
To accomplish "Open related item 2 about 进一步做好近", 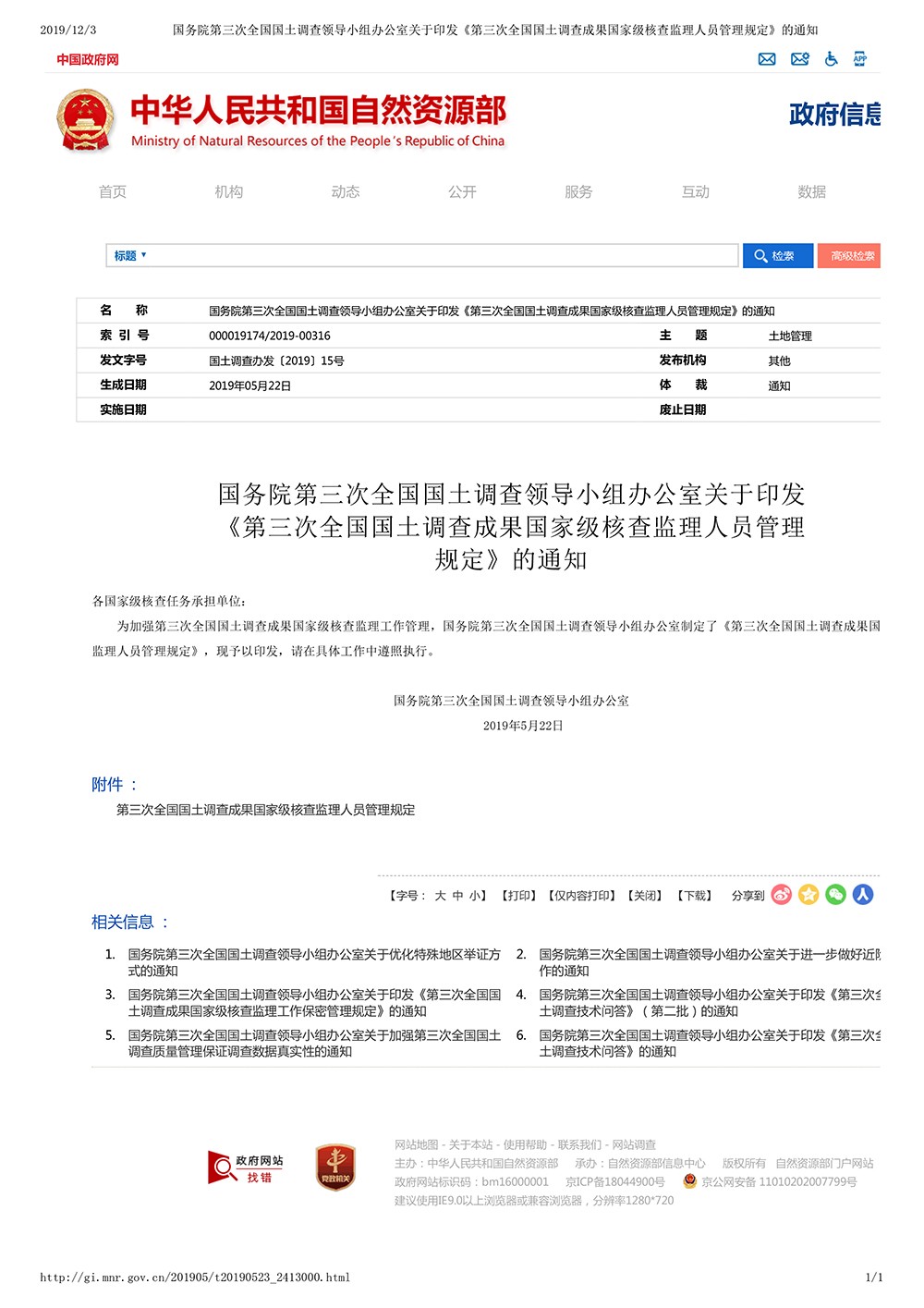I will (710, 962).
